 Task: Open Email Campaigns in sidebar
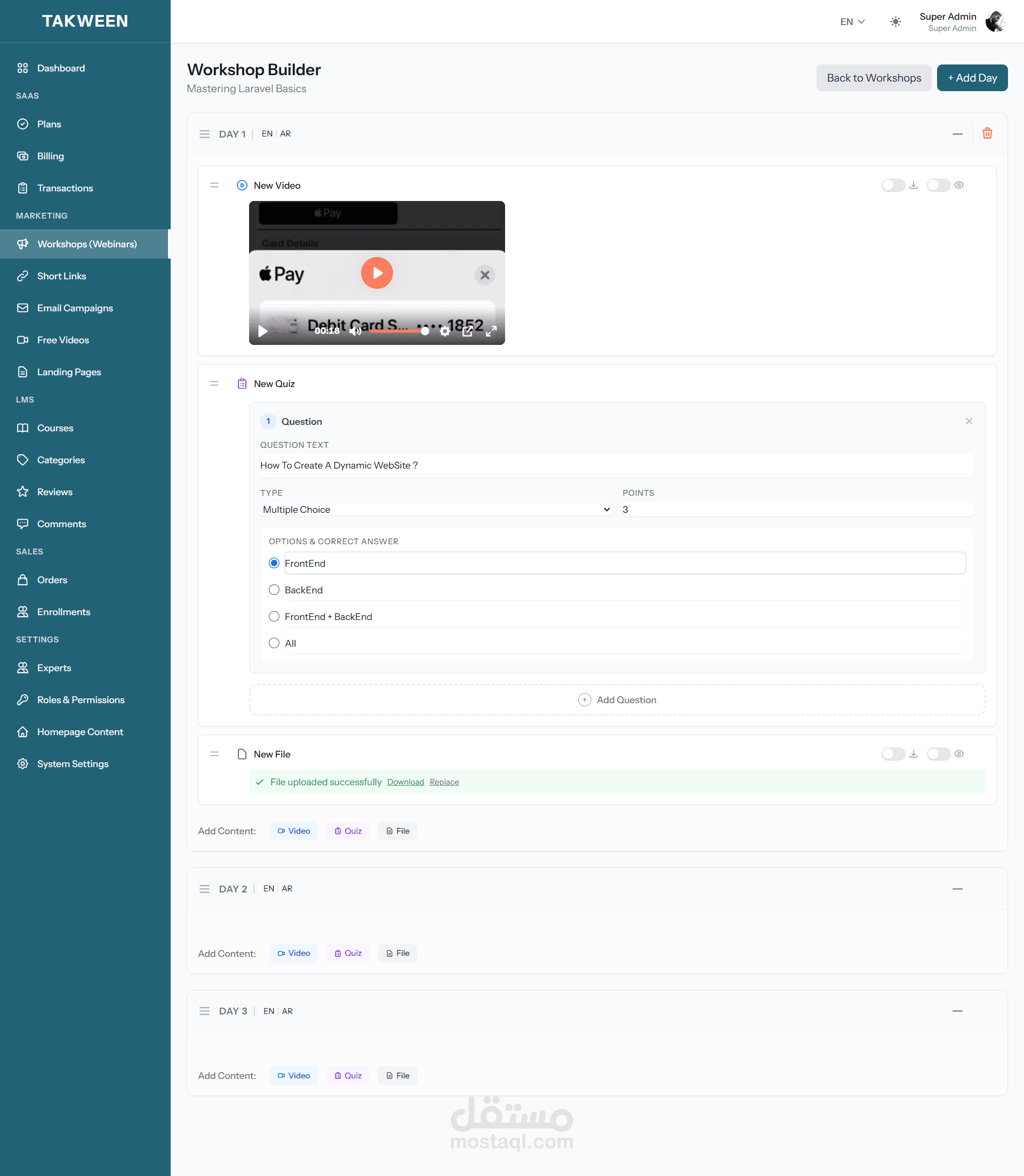coord(75,309)
